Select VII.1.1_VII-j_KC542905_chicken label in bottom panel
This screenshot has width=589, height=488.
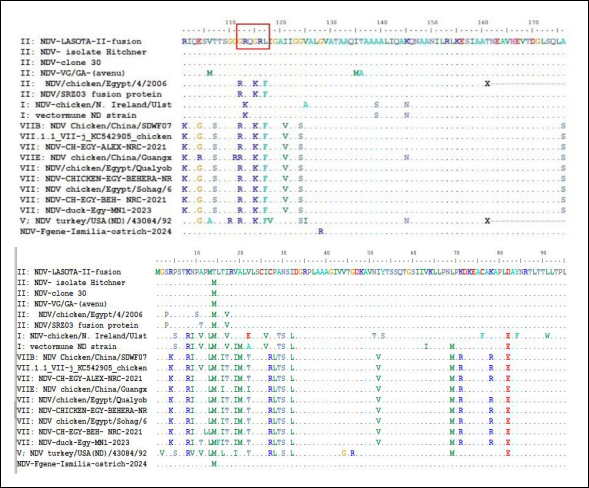[x=82, y=368]
